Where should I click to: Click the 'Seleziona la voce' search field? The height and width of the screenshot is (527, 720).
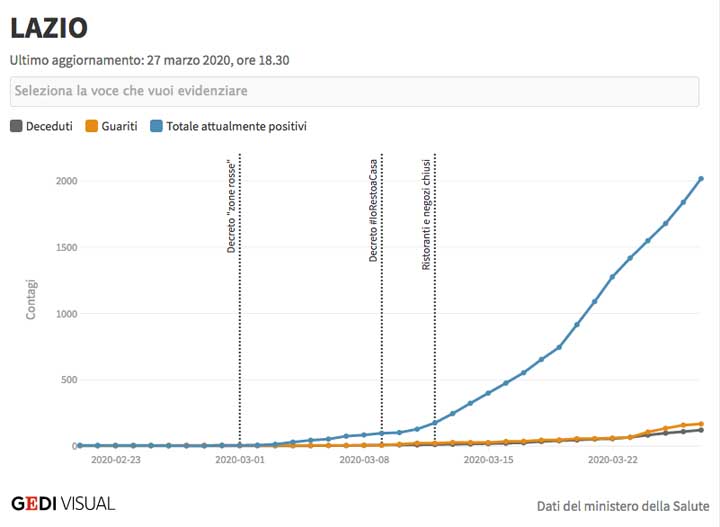click(x=355, y=91)
